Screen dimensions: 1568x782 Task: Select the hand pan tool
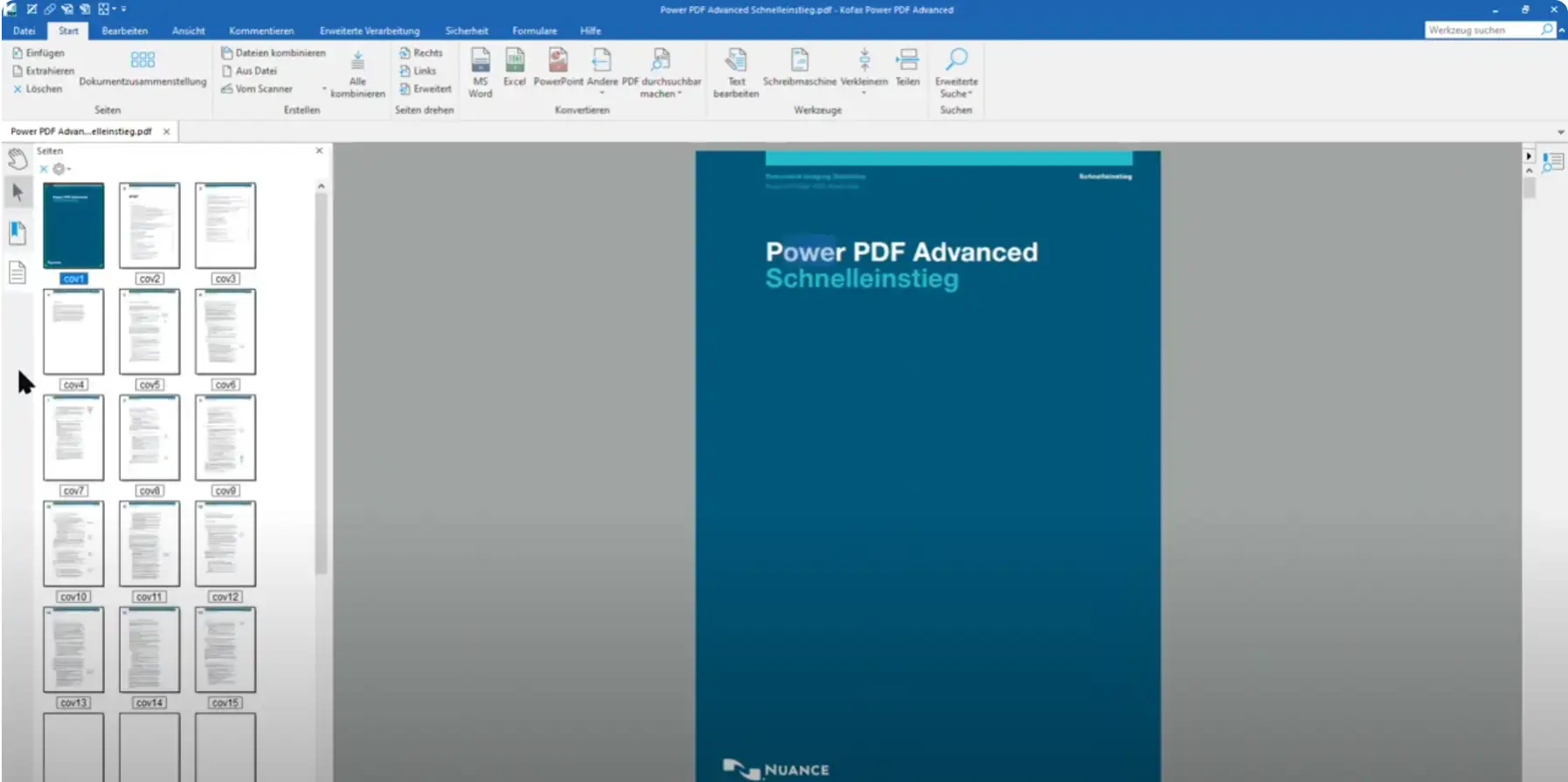17,158
